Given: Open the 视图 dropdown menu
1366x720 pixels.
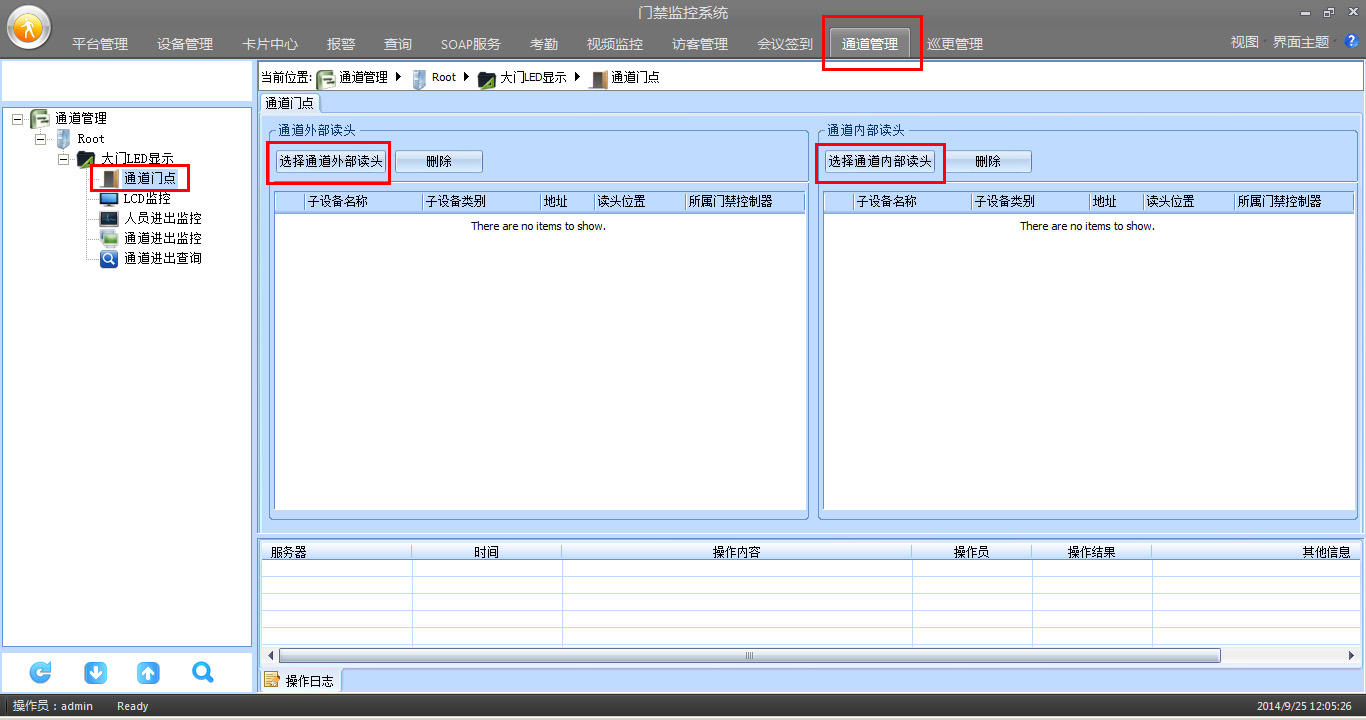Looking at the screenshot, I should 1245,42.
